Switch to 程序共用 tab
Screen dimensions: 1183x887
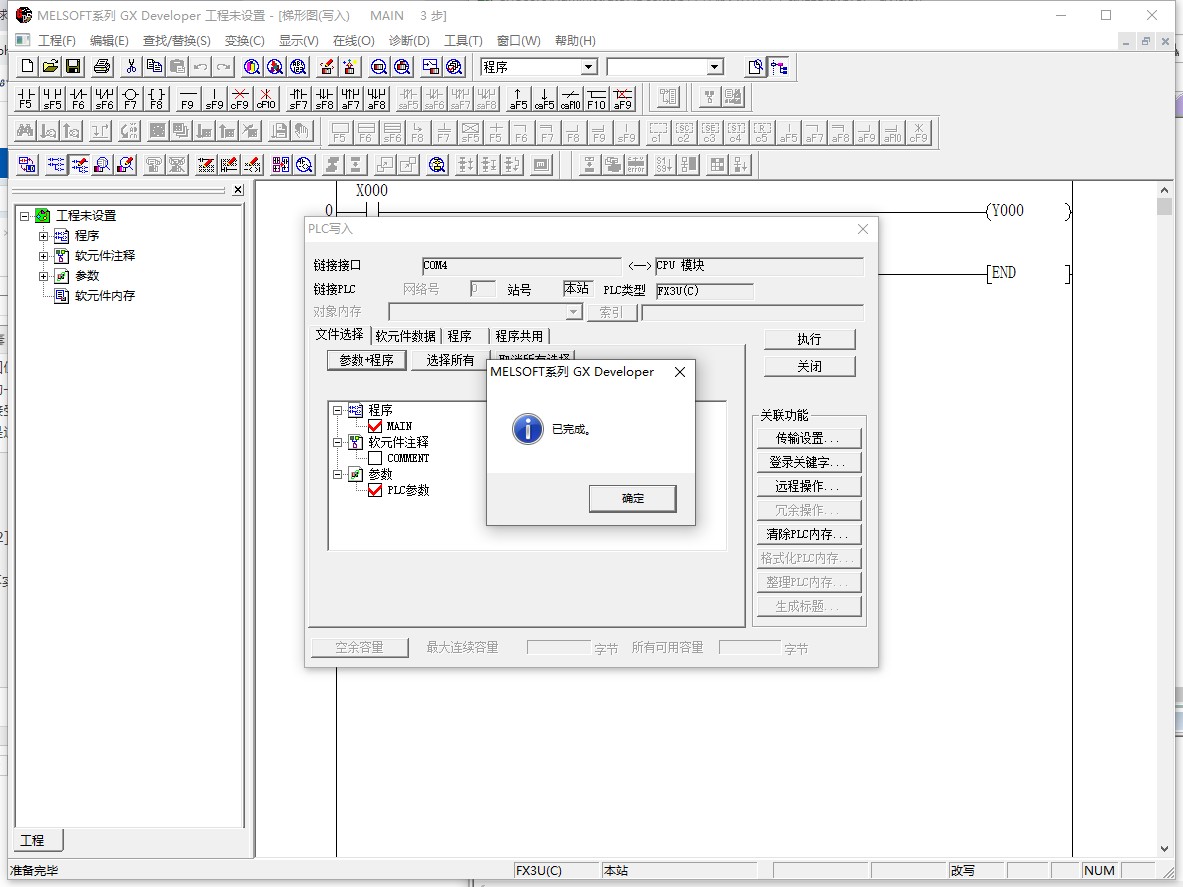pos(519,336)
